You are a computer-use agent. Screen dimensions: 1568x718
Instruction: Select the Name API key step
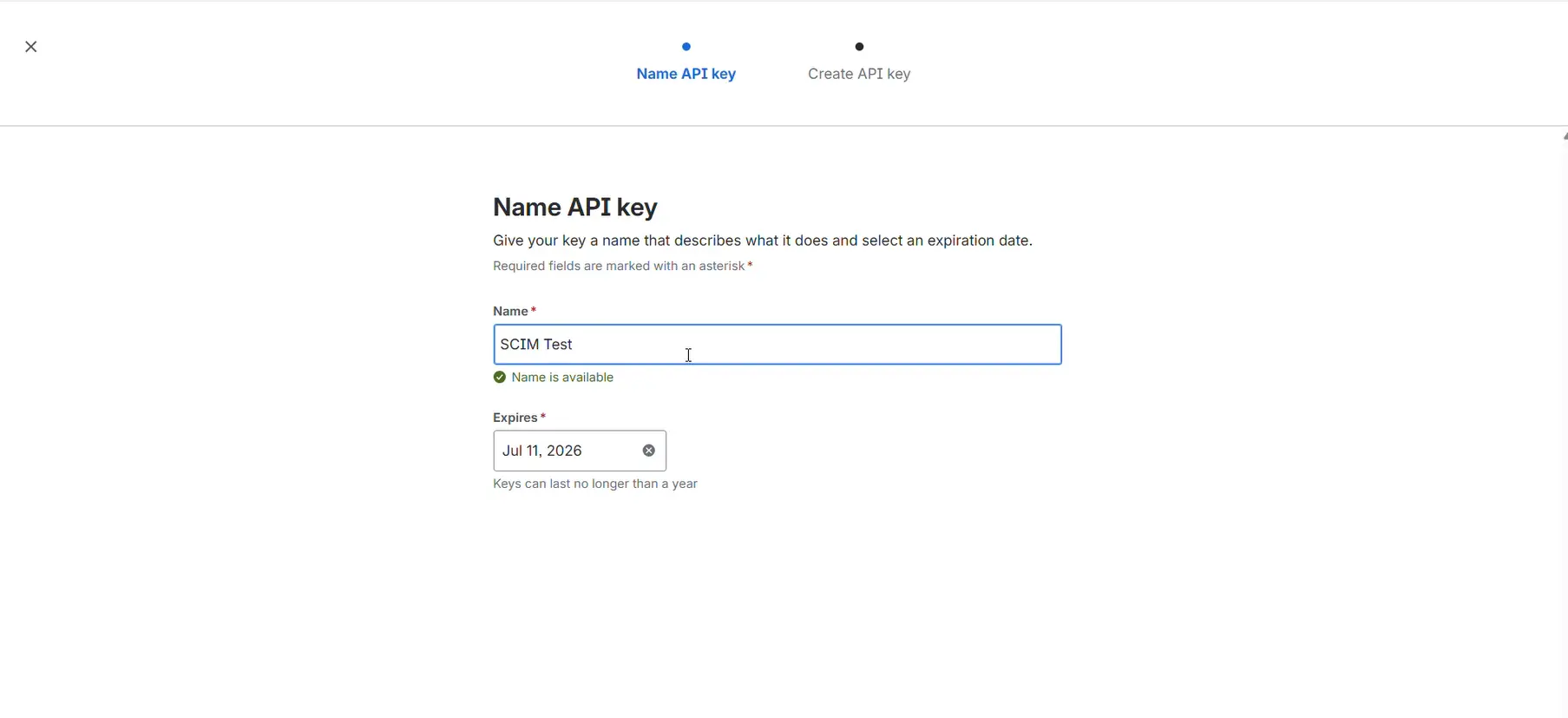point(686,74)
